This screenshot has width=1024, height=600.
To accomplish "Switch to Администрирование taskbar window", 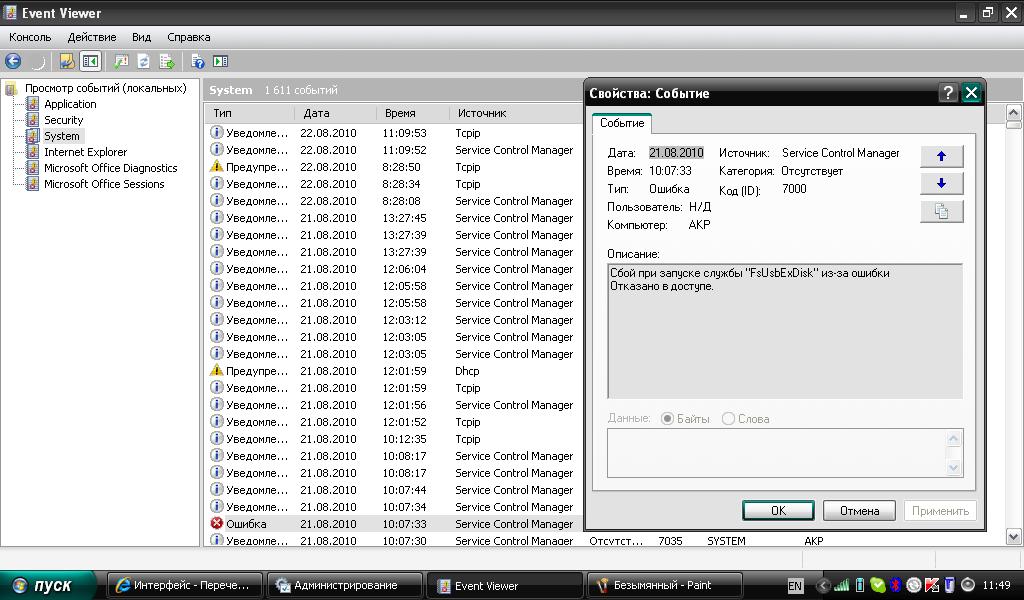I will tap(344, 586).
